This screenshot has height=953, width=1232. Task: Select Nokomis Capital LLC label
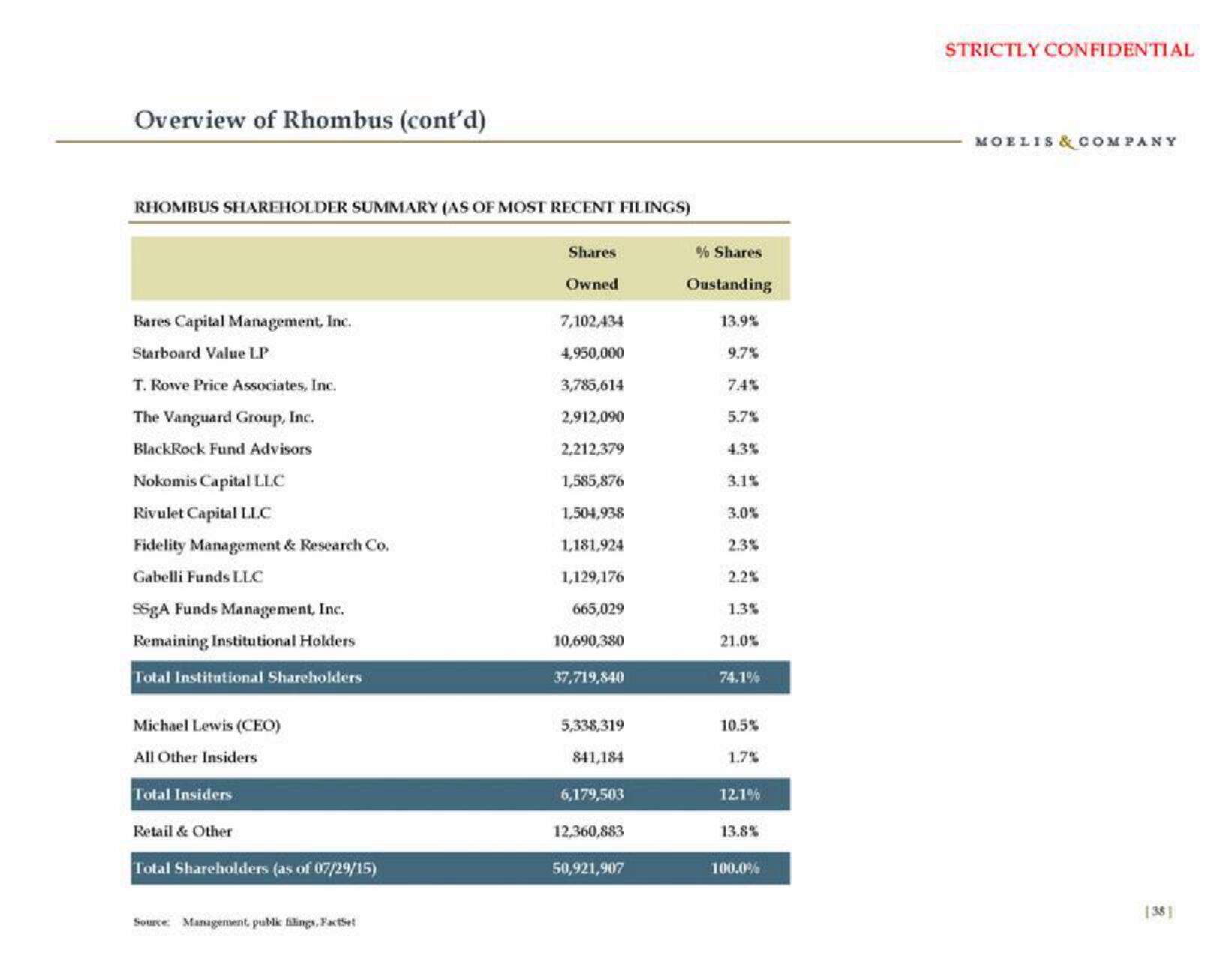209,481
